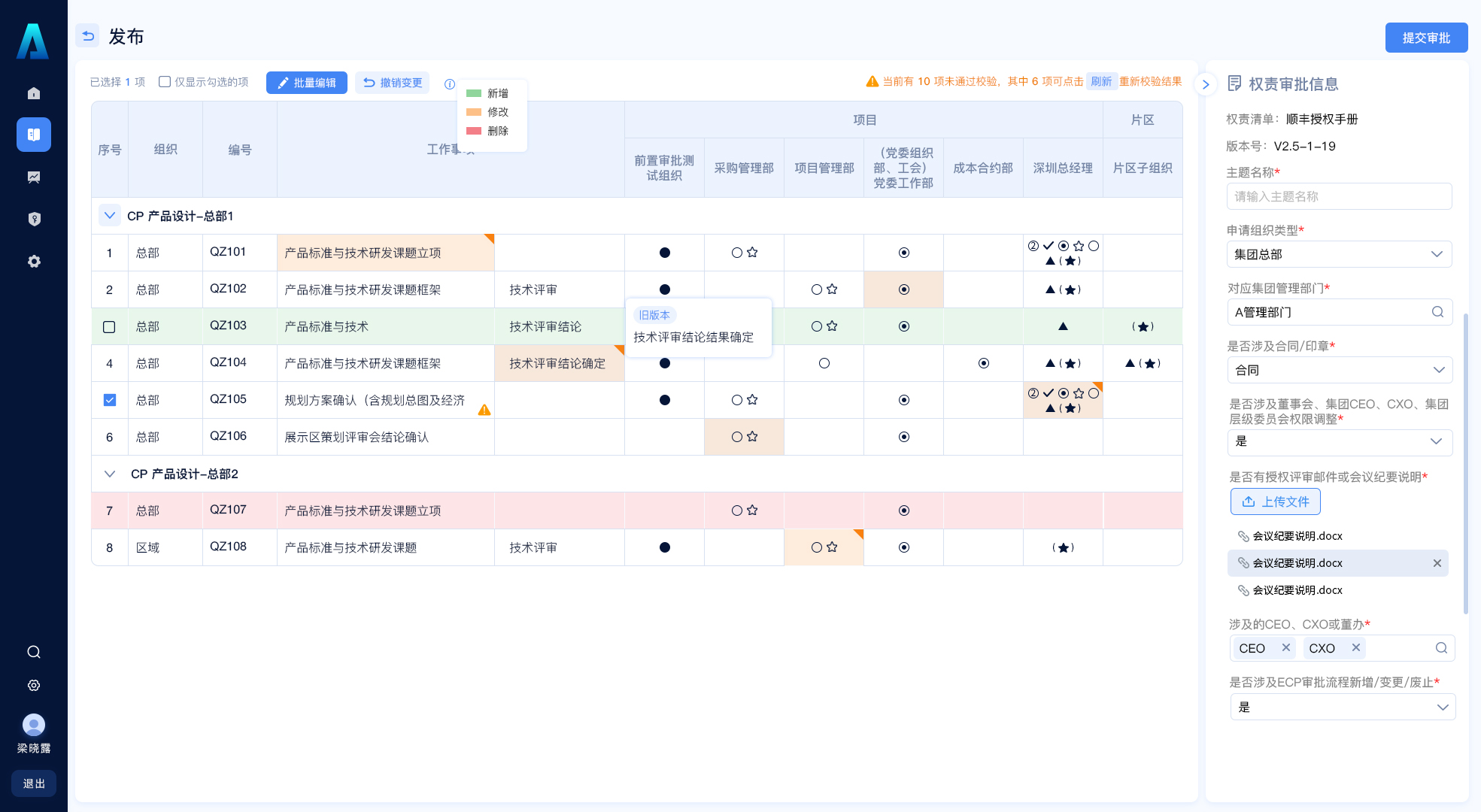Expand CP 产品设计-总部1 group
1481x812 pixels.
108,215
